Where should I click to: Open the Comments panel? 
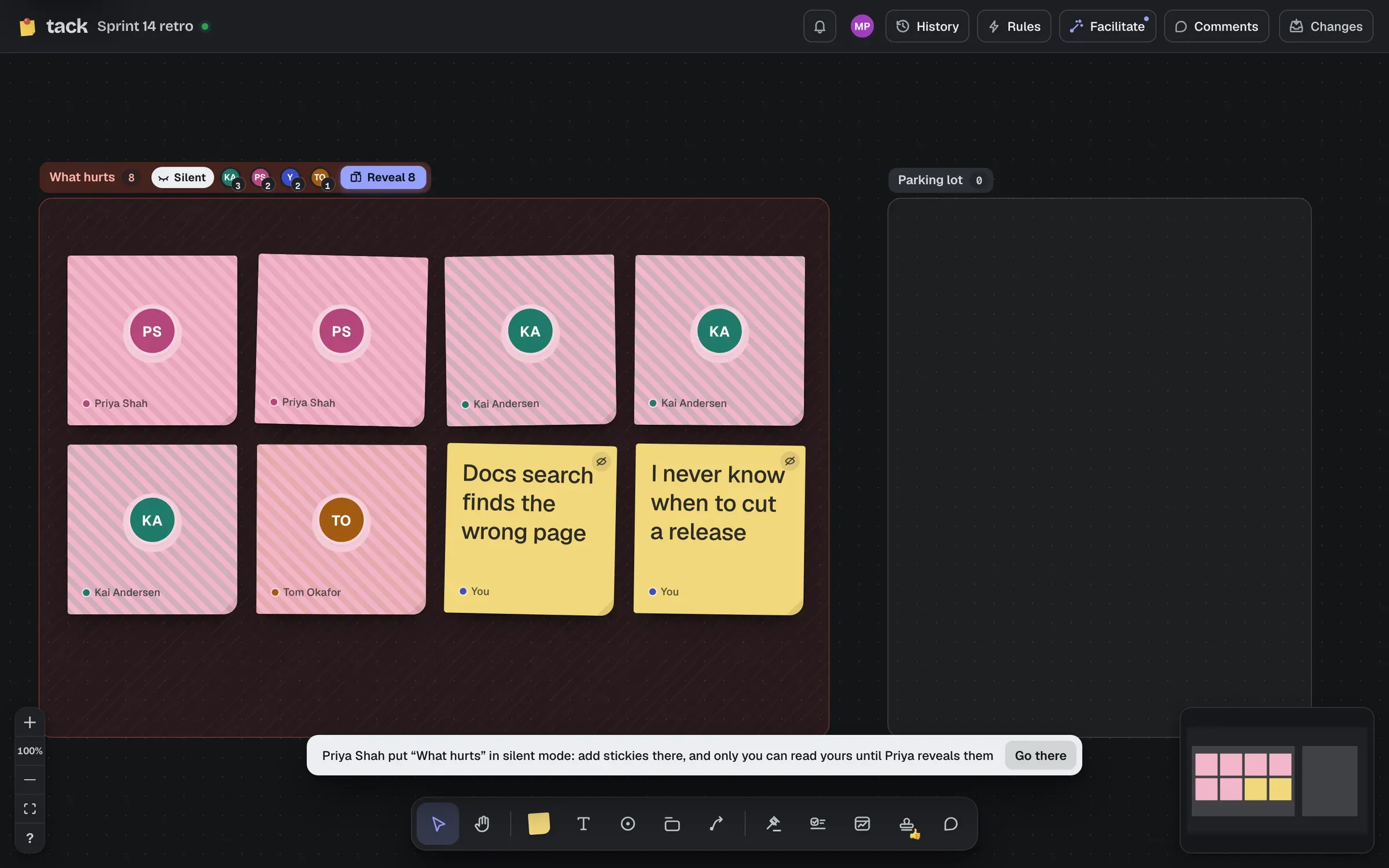[1217, 26]
